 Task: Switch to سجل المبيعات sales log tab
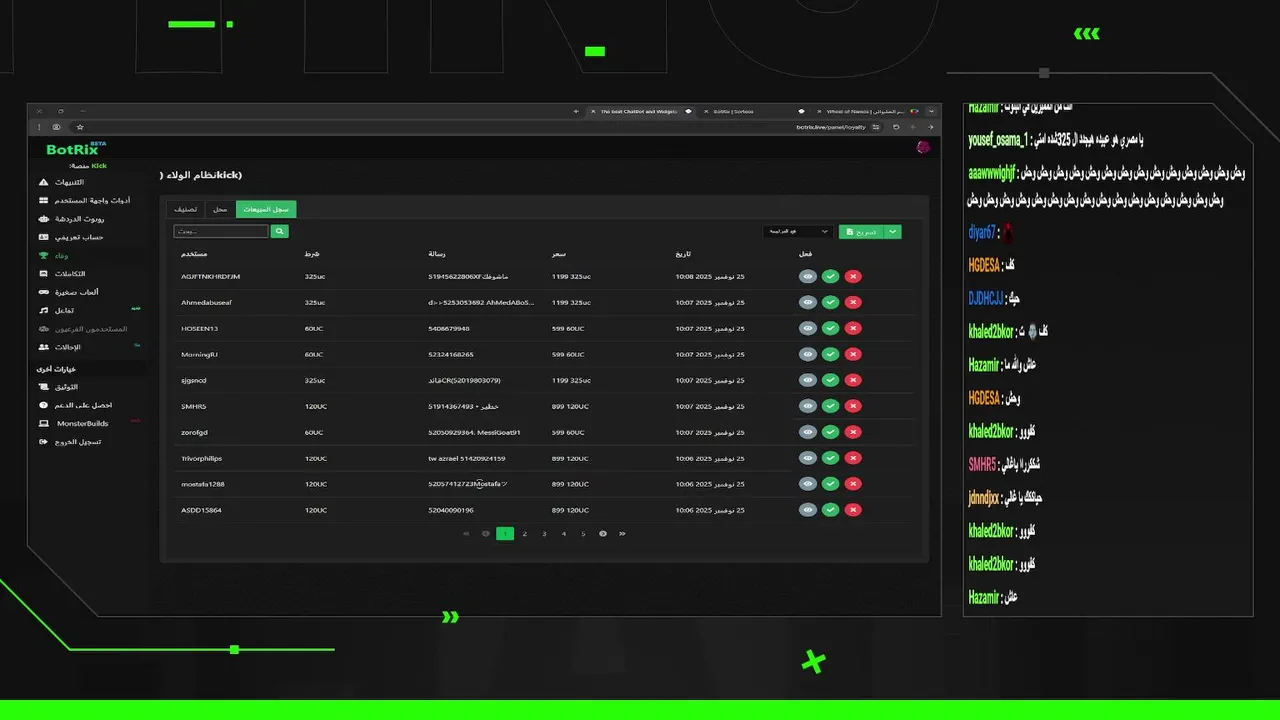pos(266,209)
